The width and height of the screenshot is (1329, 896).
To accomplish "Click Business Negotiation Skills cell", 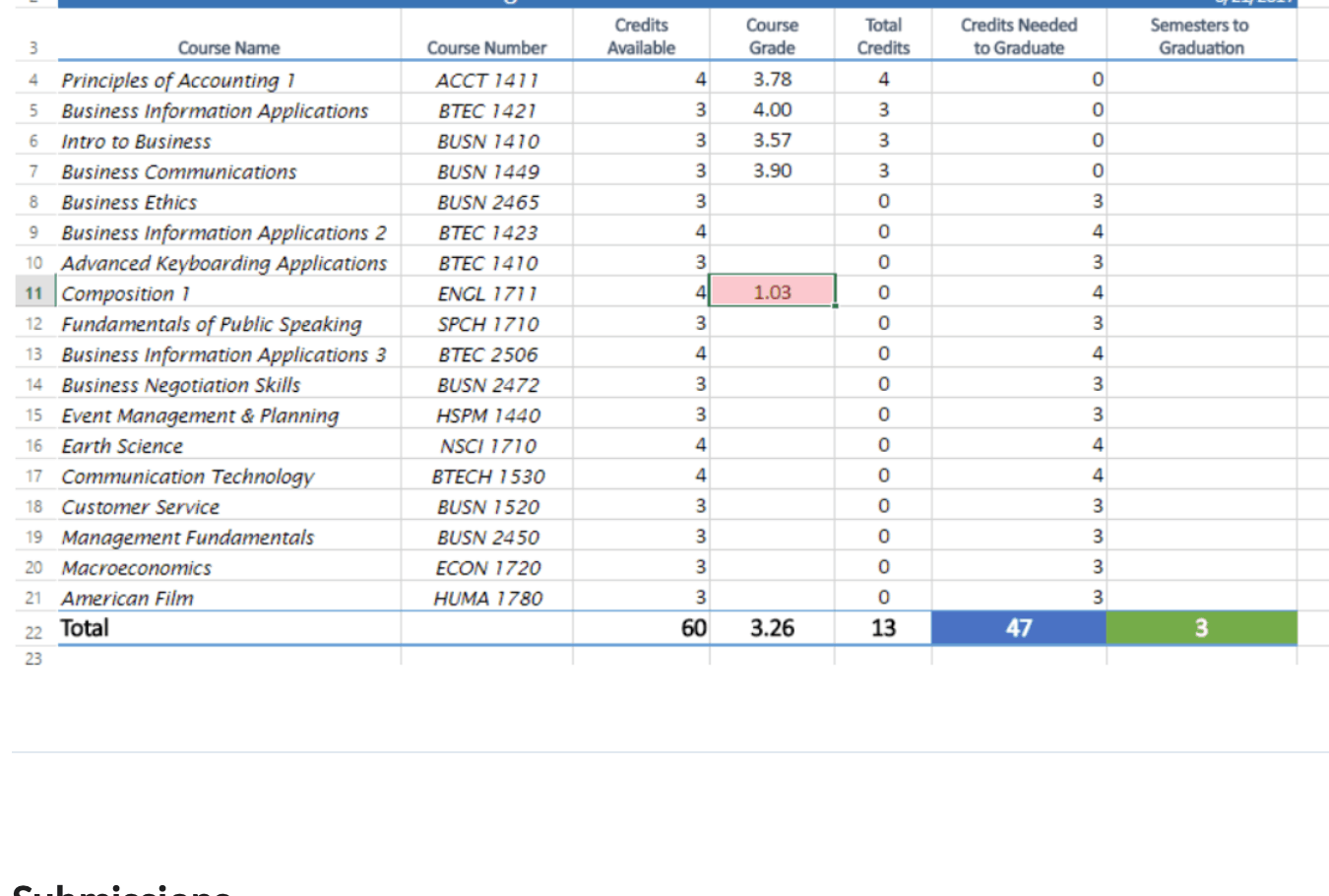I will [228, 384].
